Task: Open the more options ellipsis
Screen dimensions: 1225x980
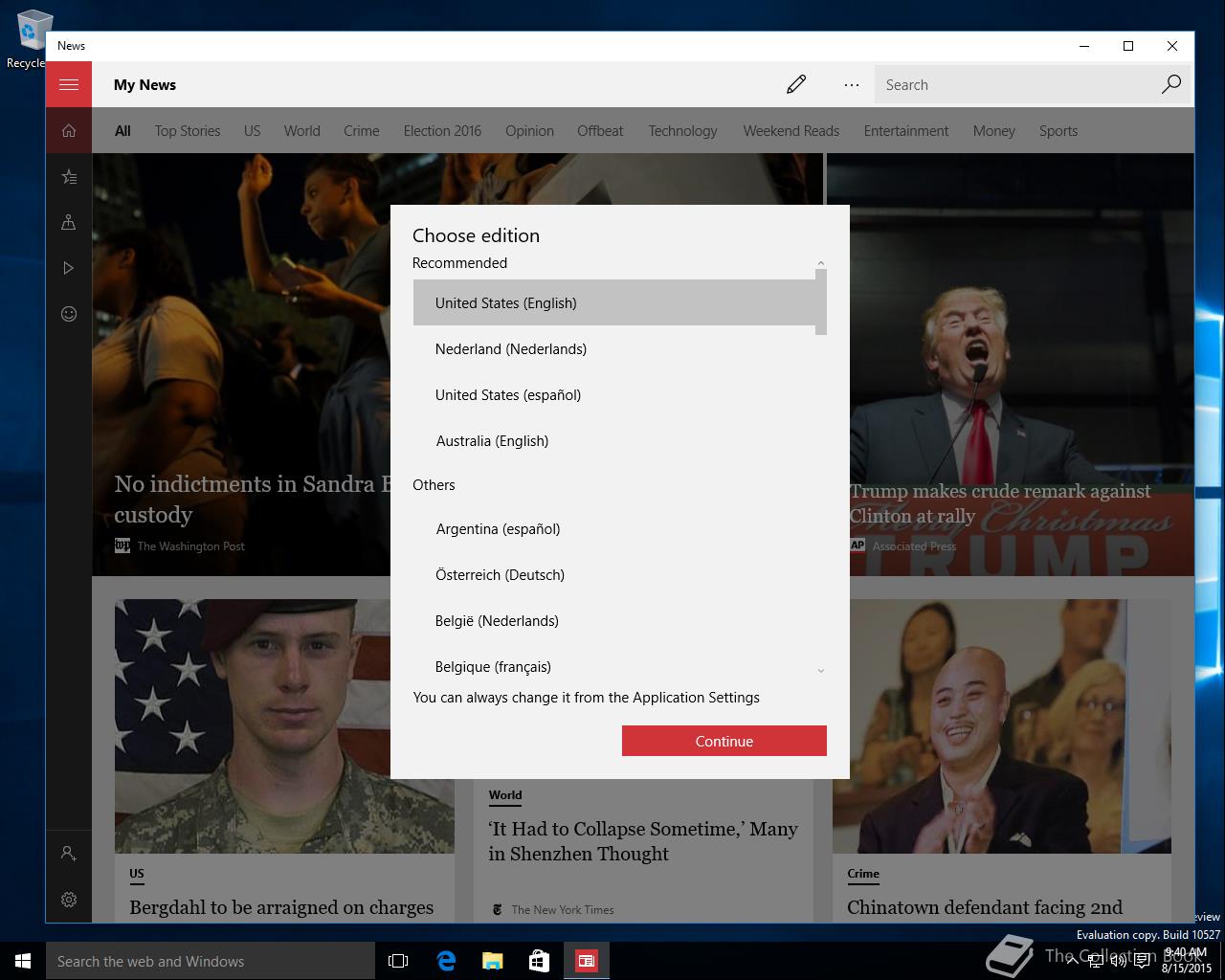Action: pyautogui.click(x=851, y=84)
